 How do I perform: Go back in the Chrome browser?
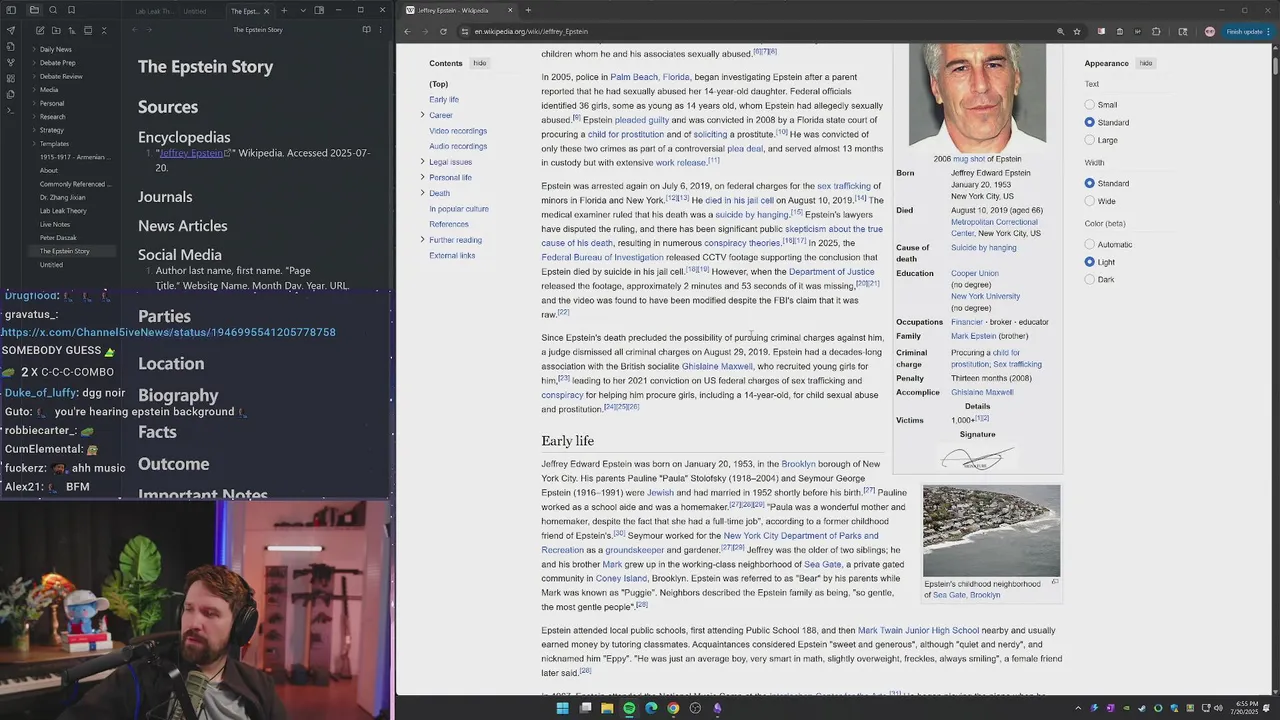click(x=407, y=31)
